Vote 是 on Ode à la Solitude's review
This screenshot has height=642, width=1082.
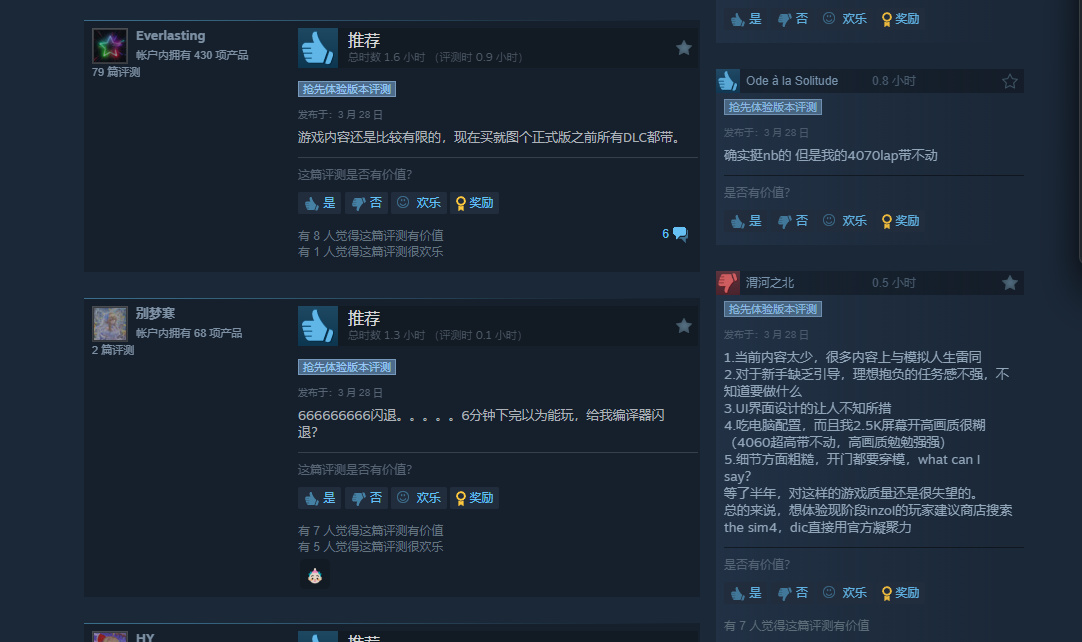tap(746, 221)
